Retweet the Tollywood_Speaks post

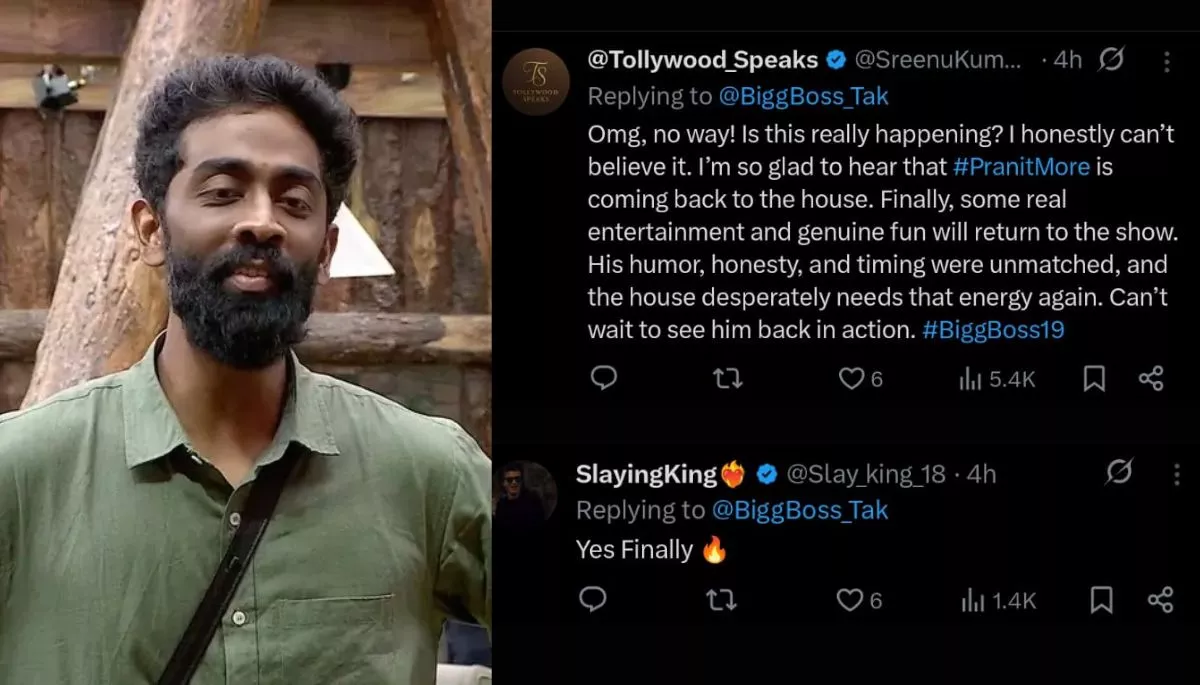727,378
